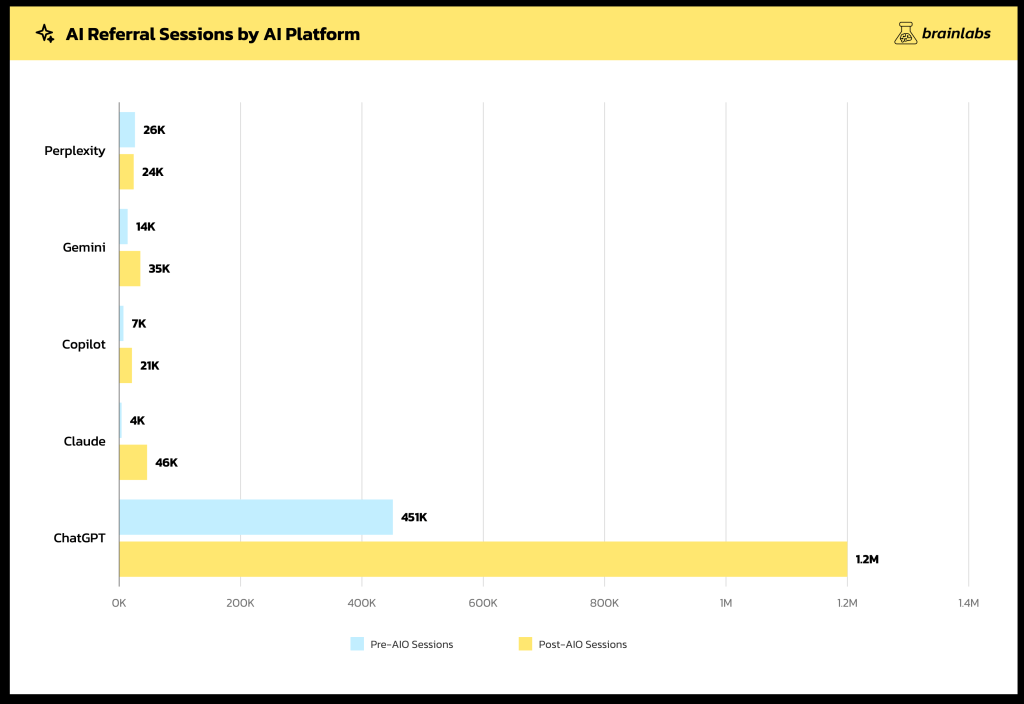Click the Gemini Post-AIO yellow bar
This screenshot has height=704, width=1024.
[x=130, y=268]
